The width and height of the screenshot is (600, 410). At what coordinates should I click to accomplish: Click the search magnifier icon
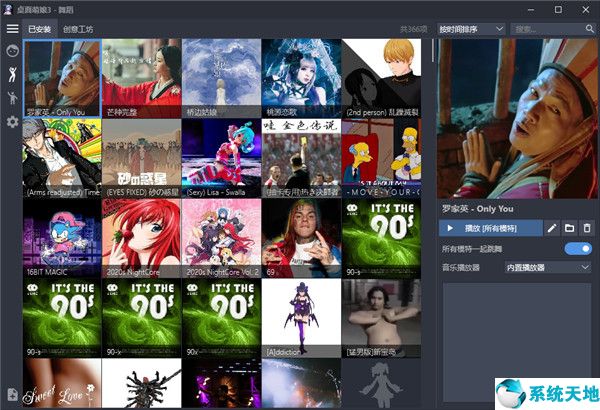(590, 29)
